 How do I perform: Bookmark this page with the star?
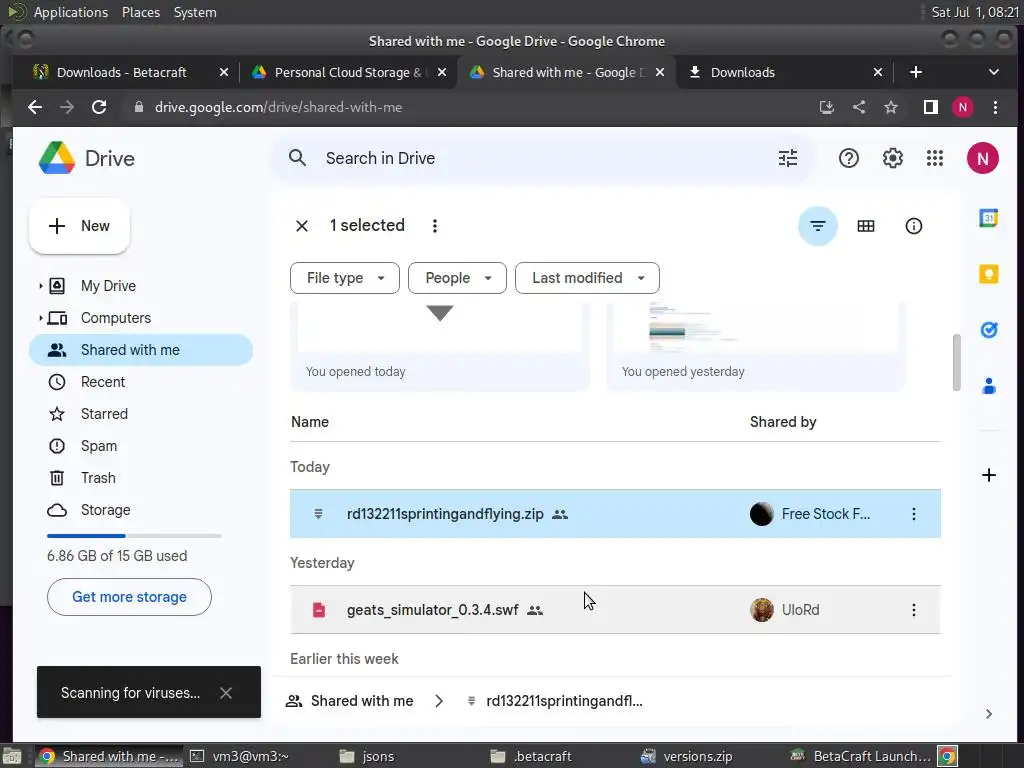tap(891, 107)
